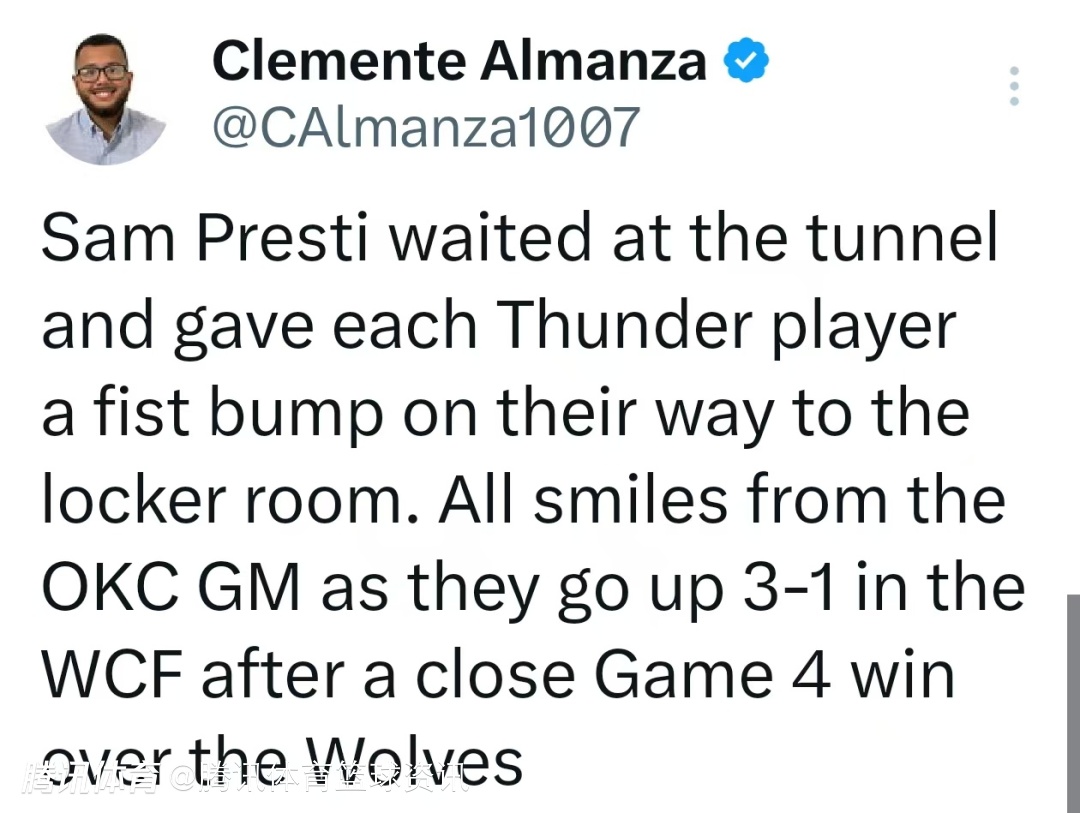The width and height of the screenshot is (1080, 813).
Task: Click the "WCF" abbreviation in tweet
Action: point(113,675)
